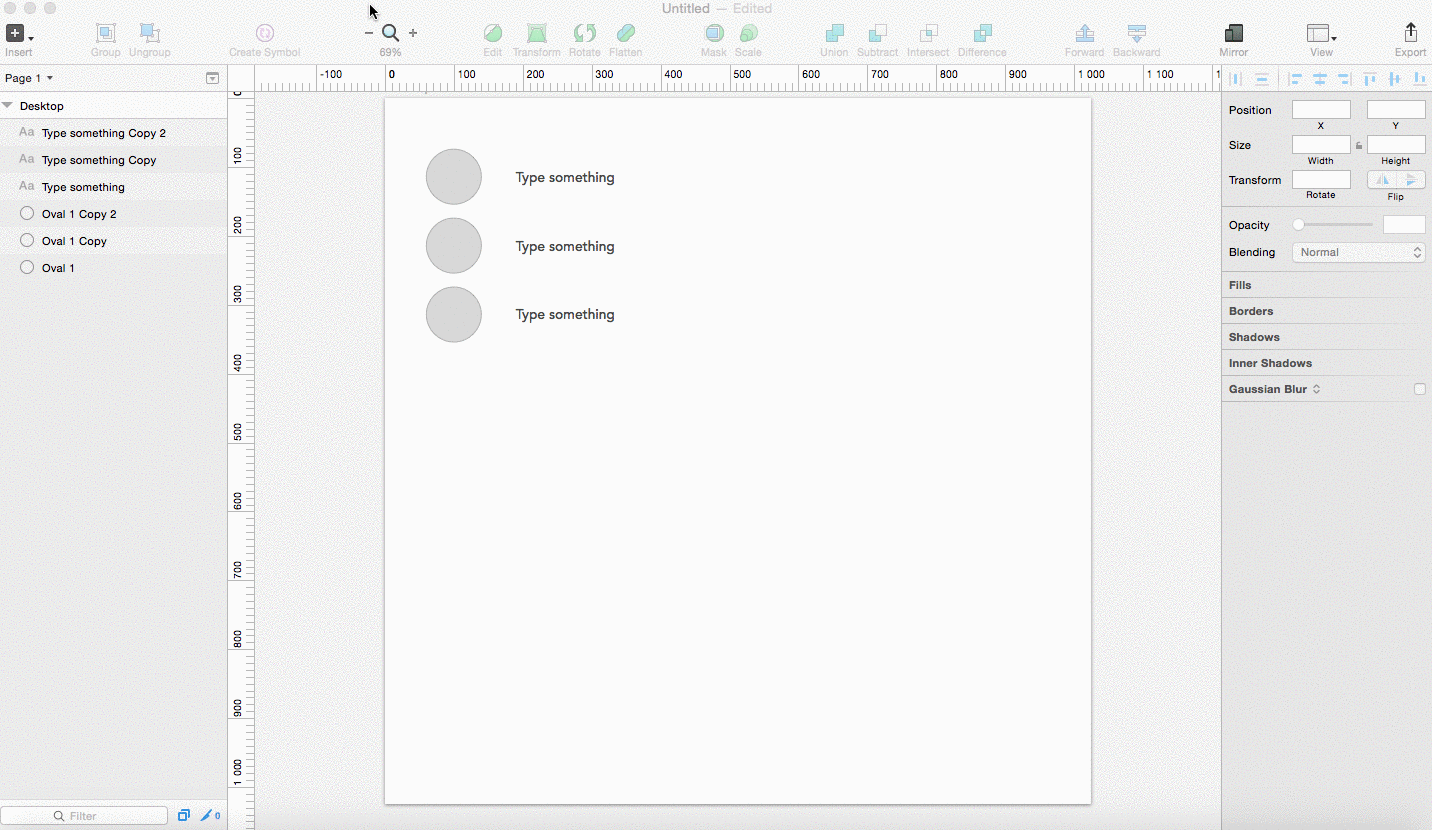This screenshot has height=830, width=1432.
Task: Click the Rotate tool icon
Action: [584, 34]
